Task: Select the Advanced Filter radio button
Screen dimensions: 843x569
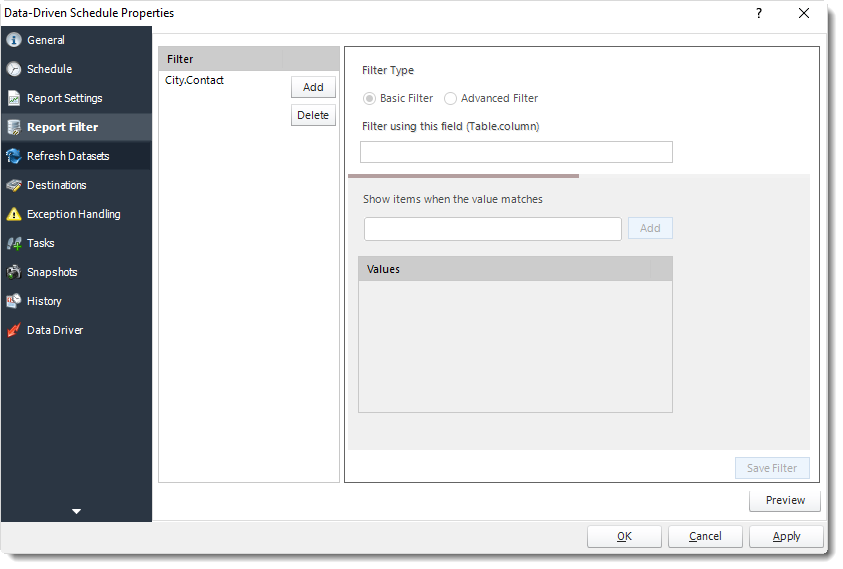Action: (x=451, y=98)
